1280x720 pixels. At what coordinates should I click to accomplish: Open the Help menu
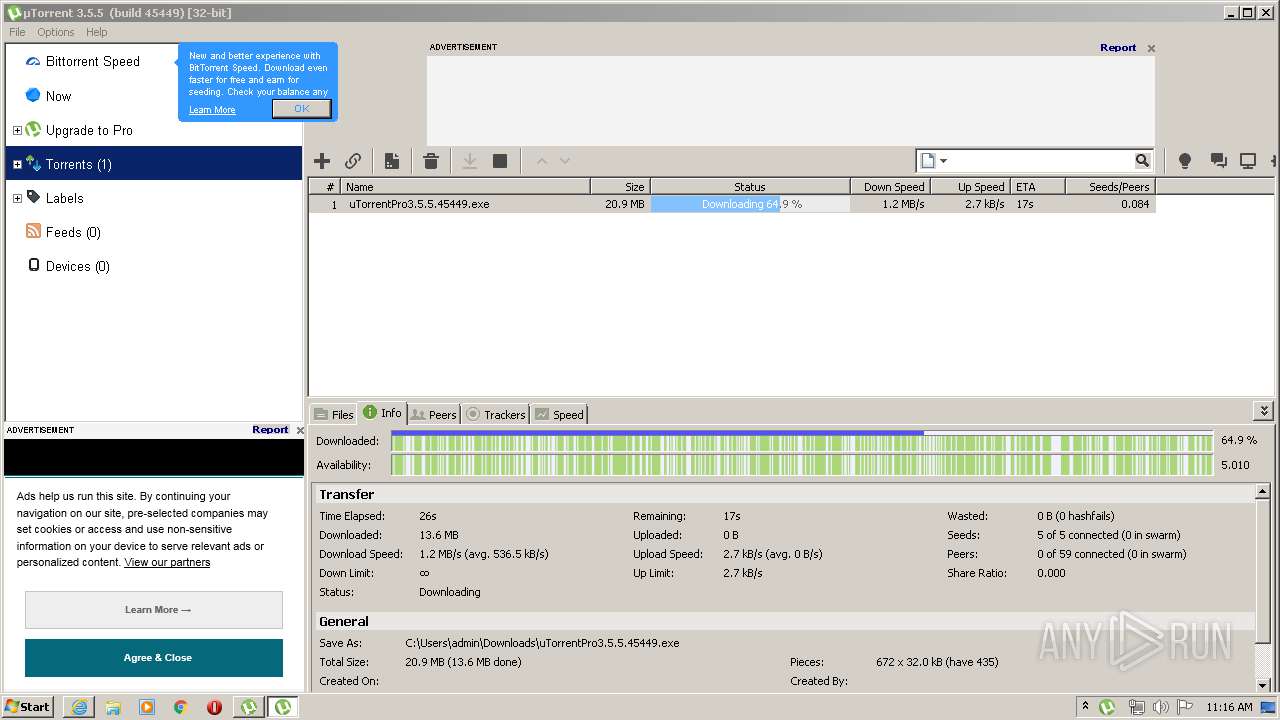tap(96, 32)
